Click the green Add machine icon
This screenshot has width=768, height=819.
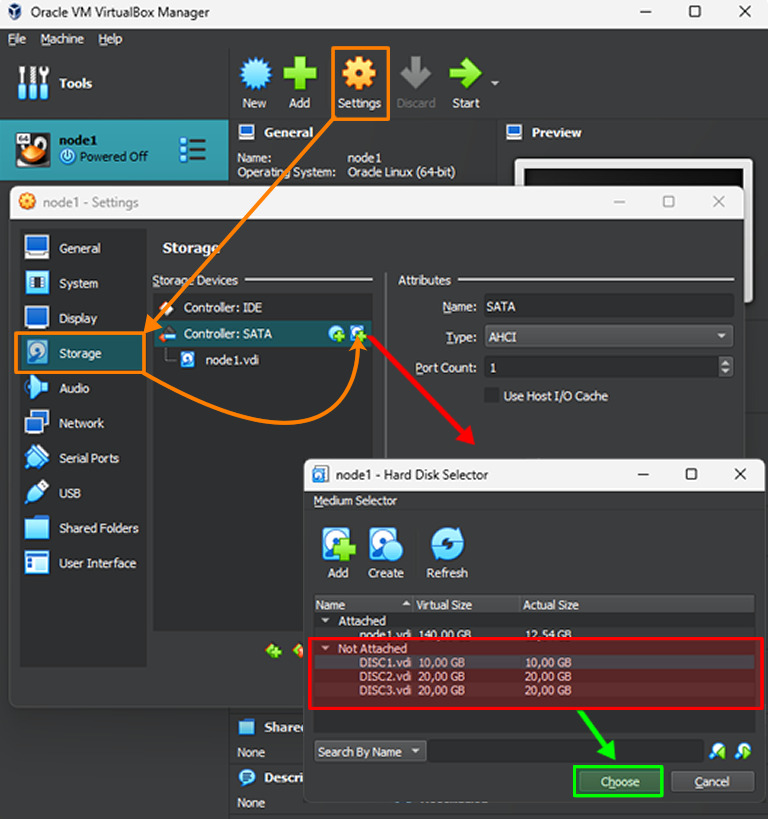coord(299,83)
